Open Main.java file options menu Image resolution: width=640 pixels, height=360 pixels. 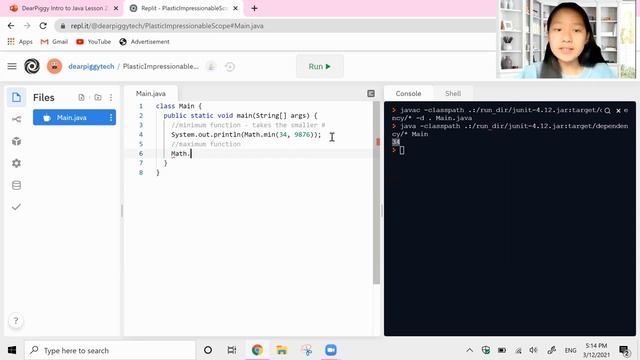point(111,118)
